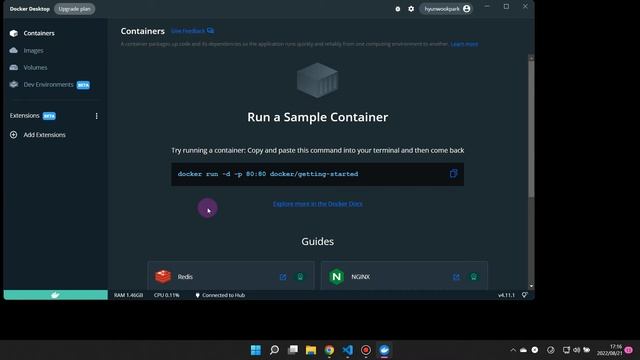Screen dimensions: 640x360
Task: Open the taskbar clock and date
Action: tap(609, 350)
